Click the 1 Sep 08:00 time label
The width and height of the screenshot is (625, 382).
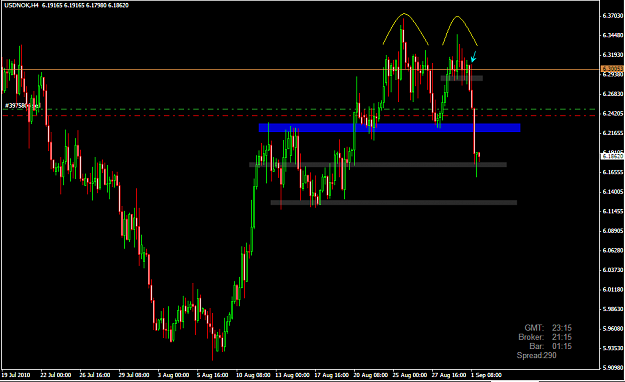coord(486,375)
